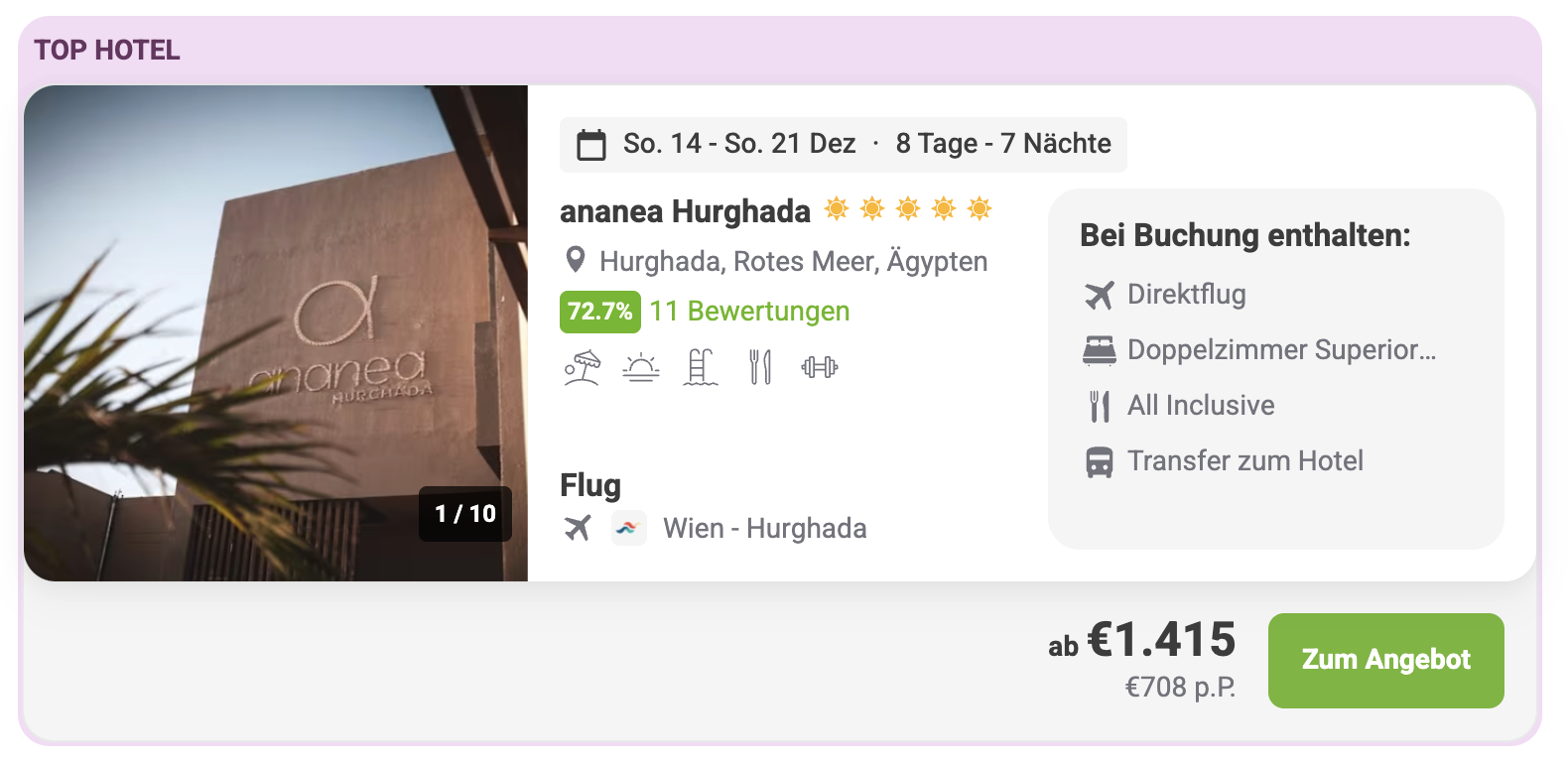The image size is (1568, 764).
Task: Click the airline logo next to Wien
Action: [629, 528]
